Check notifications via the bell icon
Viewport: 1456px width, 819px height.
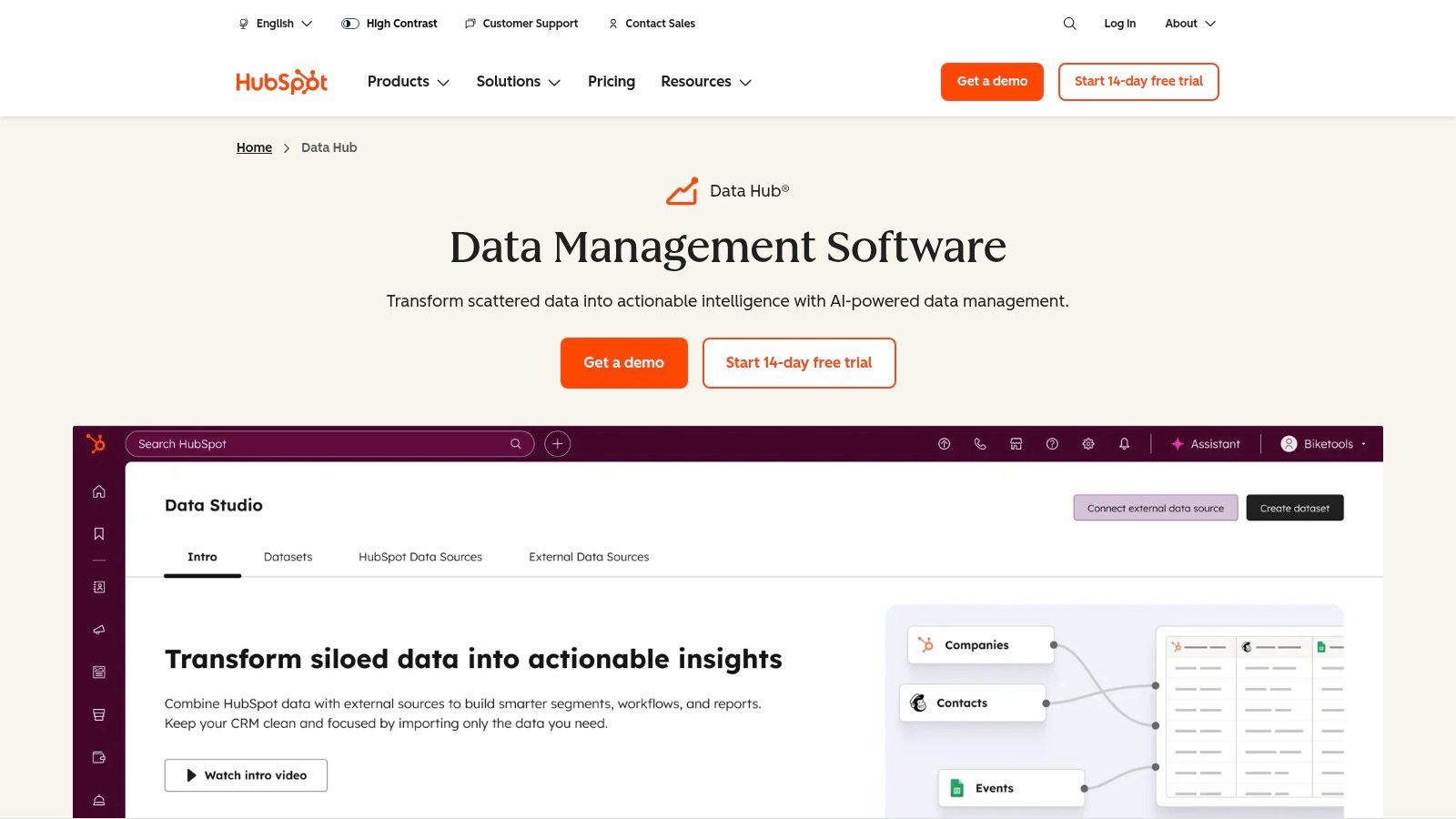pyautogui.click(x=1123, y=443)
